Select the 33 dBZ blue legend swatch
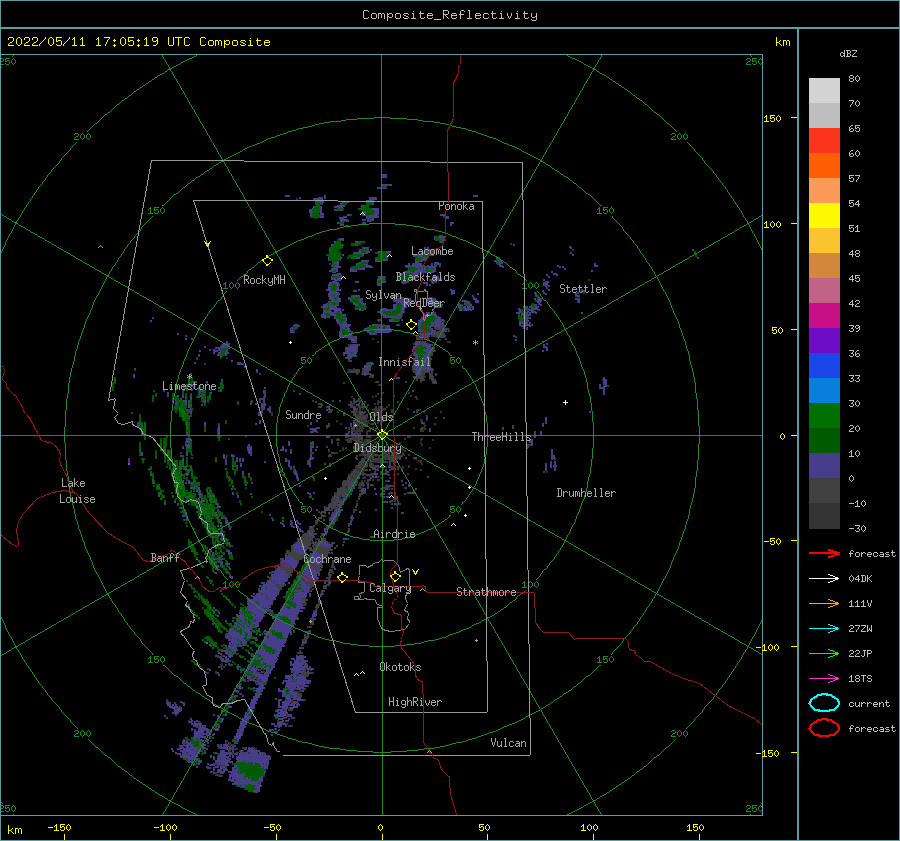Image resolution: width=900 pixels, height=841 pixels. pos(824,365)
